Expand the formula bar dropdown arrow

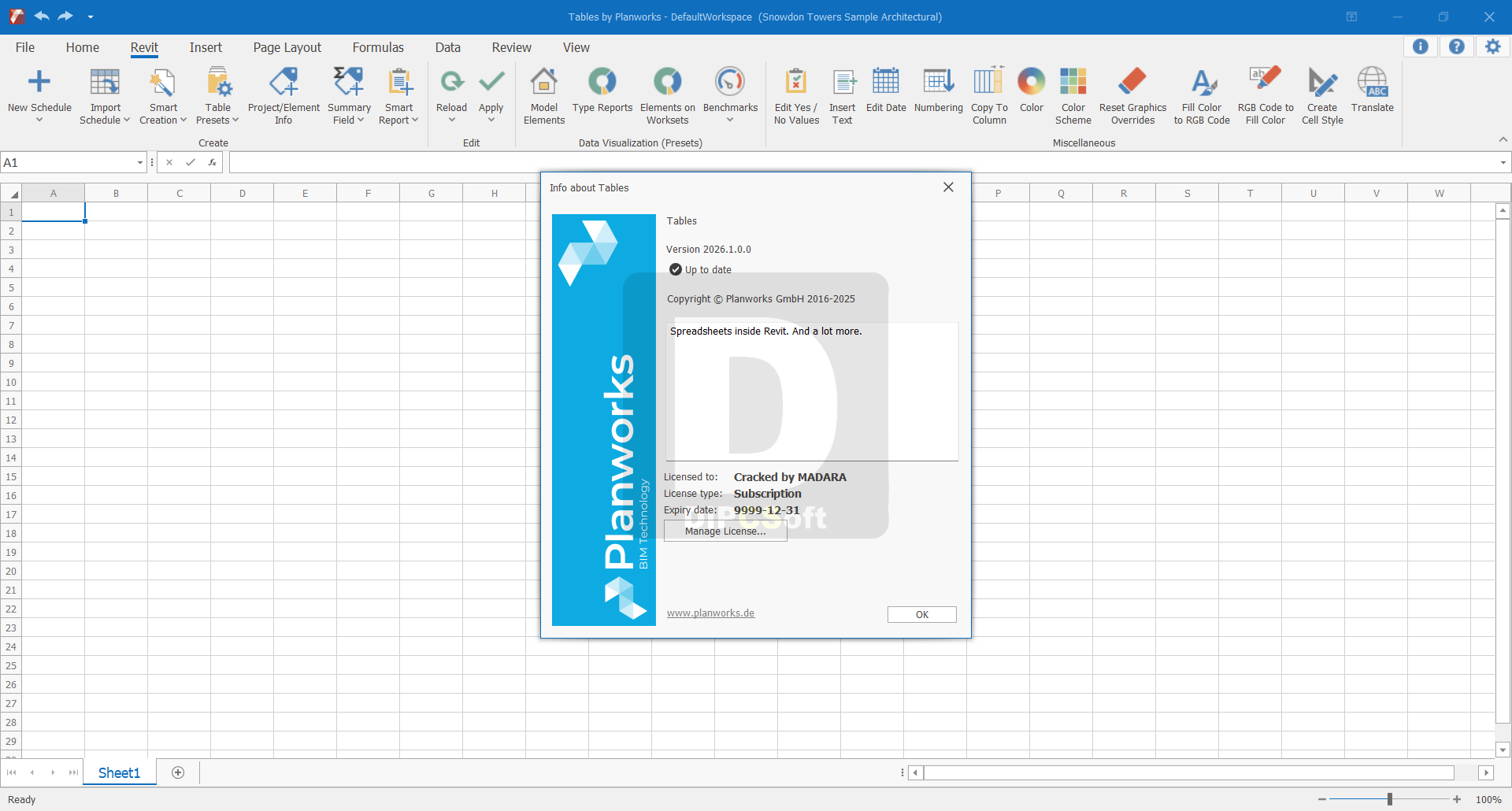[x=1503, y=163]
